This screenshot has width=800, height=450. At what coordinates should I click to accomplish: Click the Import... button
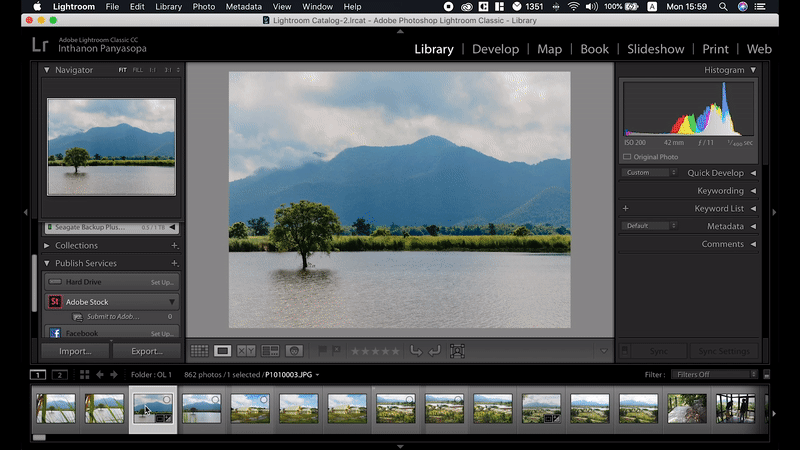pyautogui.click(x=75, y=351)
